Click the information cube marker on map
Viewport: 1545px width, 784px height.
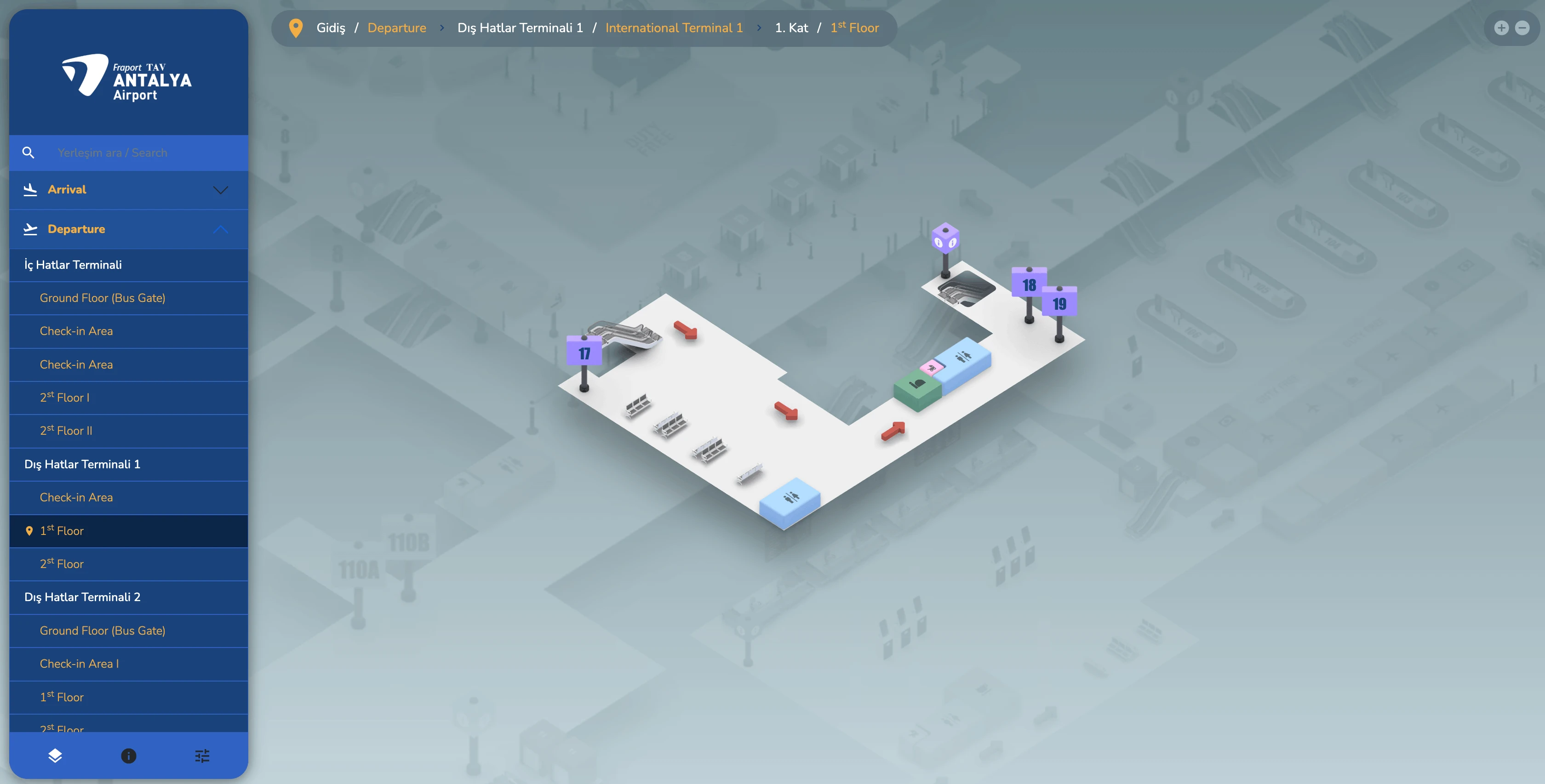(x=945, y=239)
